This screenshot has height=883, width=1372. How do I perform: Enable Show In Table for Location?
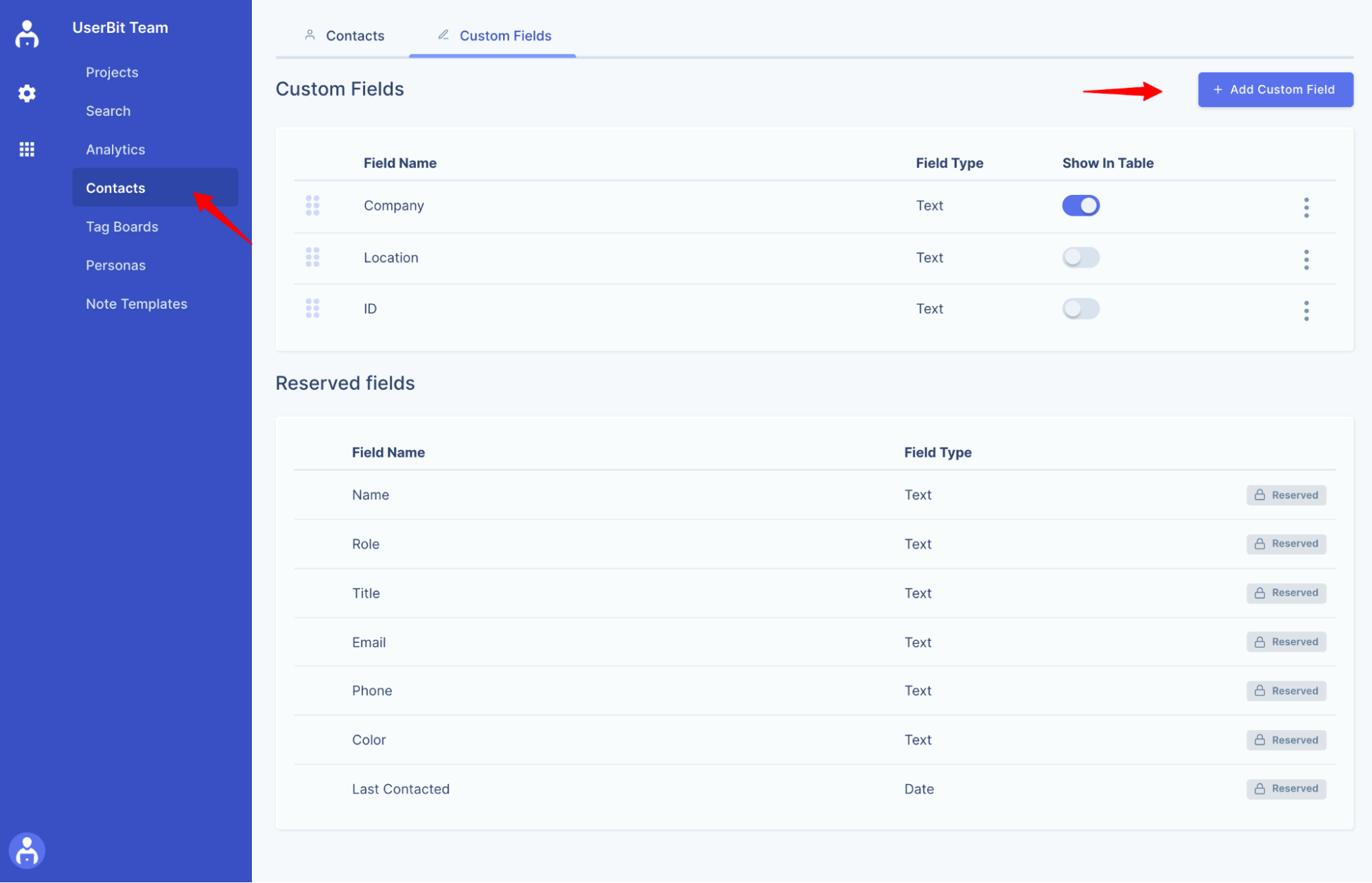point(1080,257)
